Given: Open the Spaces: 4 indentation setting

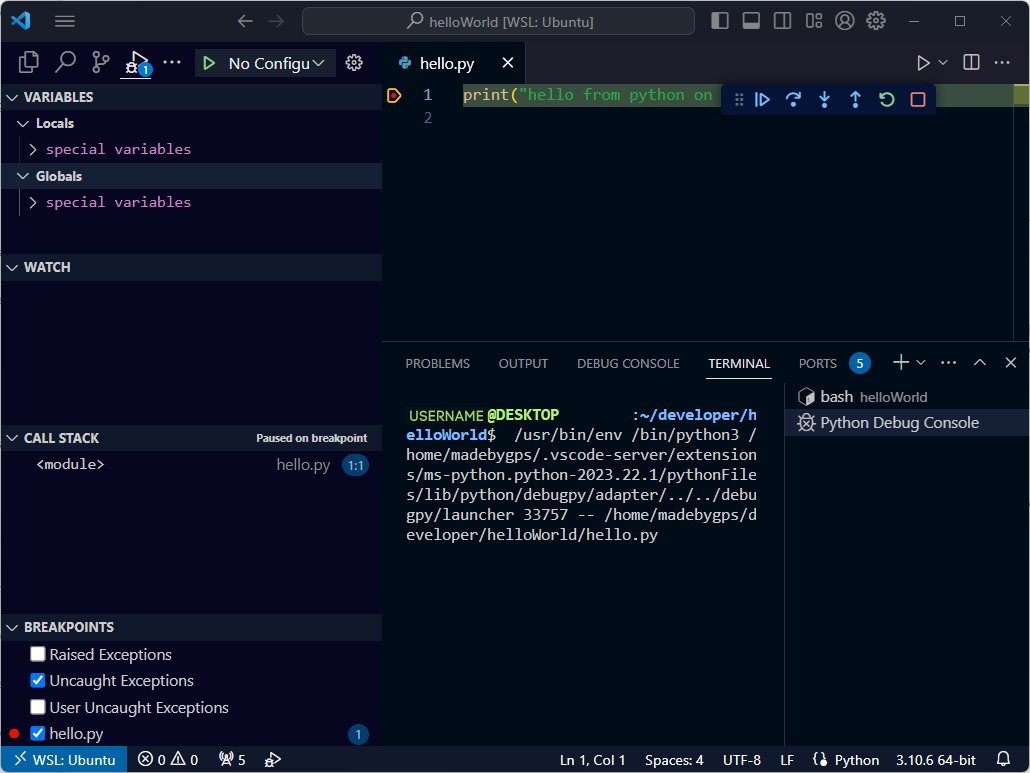Looking at the screenshot, I should [674, 759].
